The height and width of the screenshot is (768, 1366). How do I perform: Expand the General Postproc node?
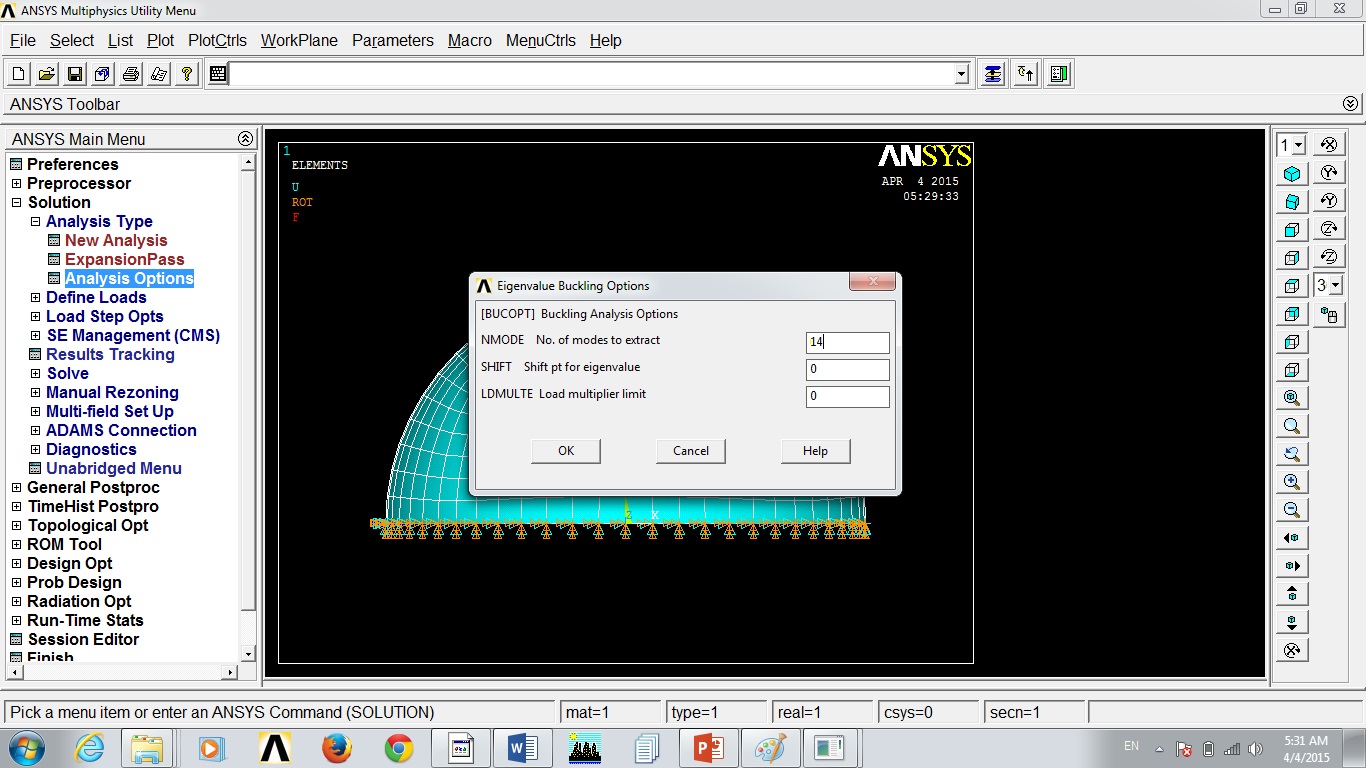[16, 487]
